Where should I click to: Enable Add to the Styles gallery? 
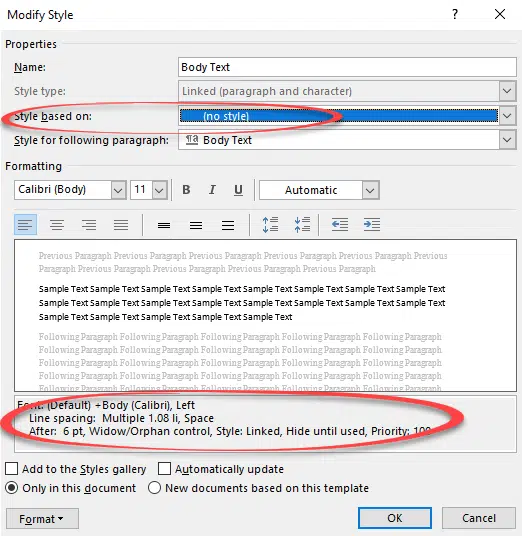coord(12,469)
